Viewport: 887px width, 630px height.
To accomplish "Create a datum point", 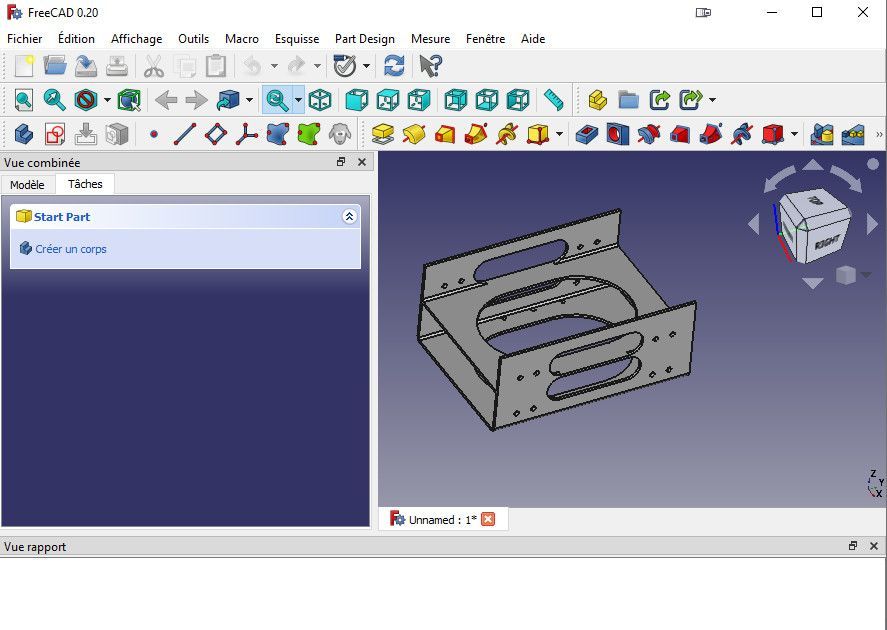I will point(153,133).
